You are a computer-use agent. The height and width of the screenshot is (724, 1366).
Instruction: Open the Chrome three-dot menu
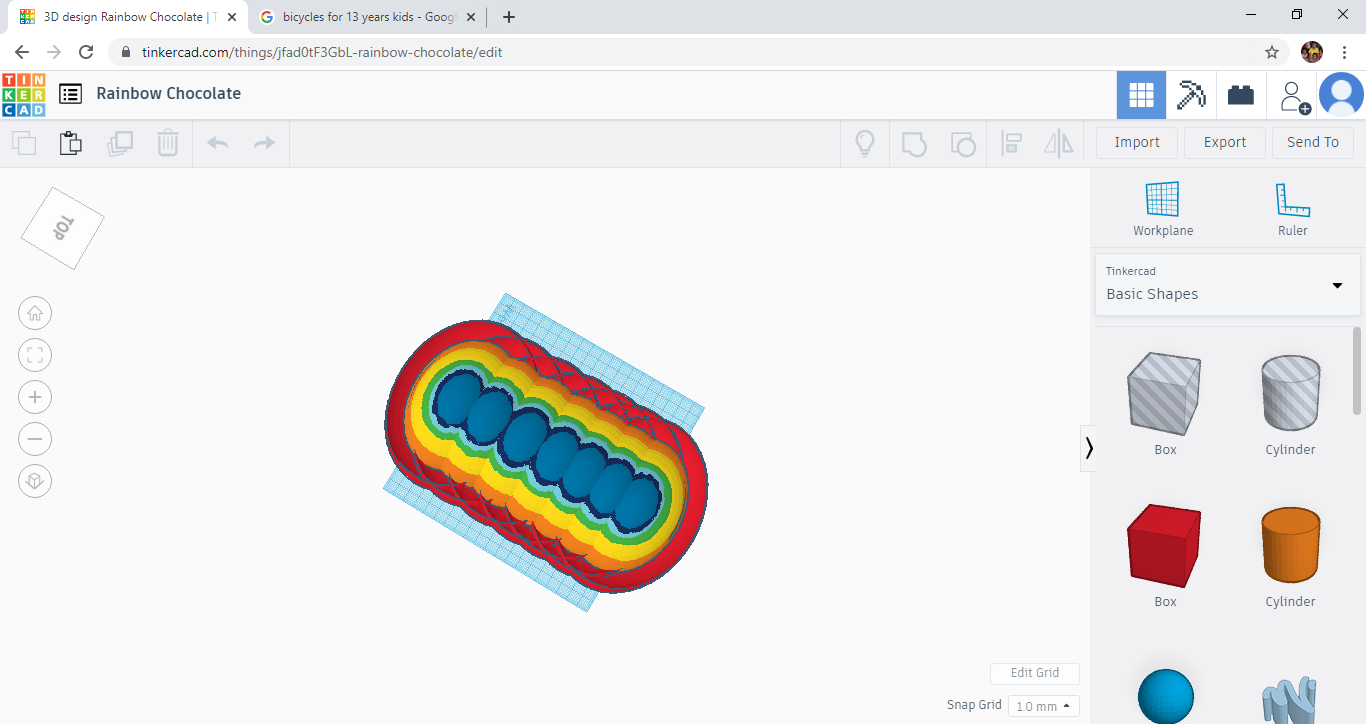tap(1345, 52)
